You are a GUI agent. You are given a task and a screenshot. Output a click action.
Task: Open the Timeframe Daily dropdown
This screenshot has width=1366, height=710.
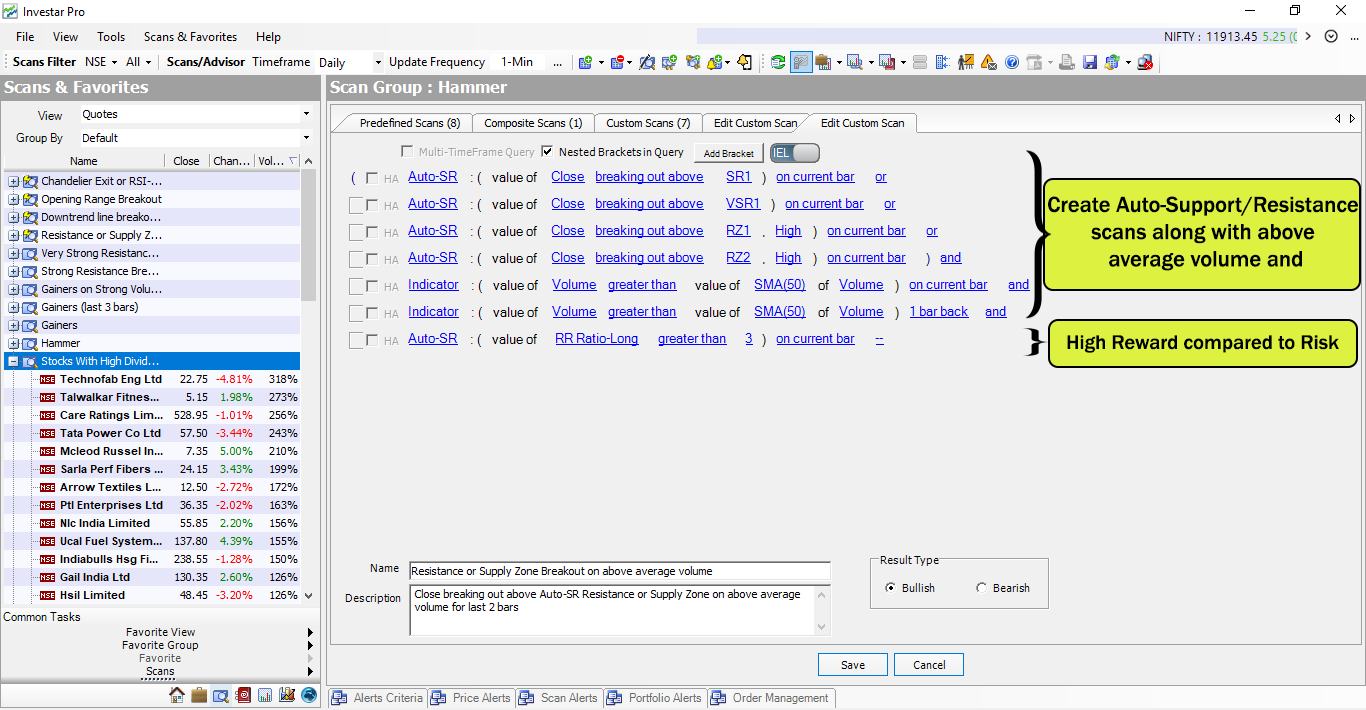[x=377, y=62]
